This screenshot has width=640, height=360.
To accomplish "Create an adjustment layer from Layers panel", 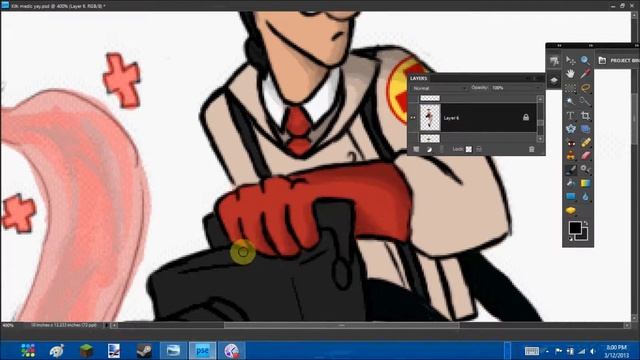I will click(x=429, y=149).
